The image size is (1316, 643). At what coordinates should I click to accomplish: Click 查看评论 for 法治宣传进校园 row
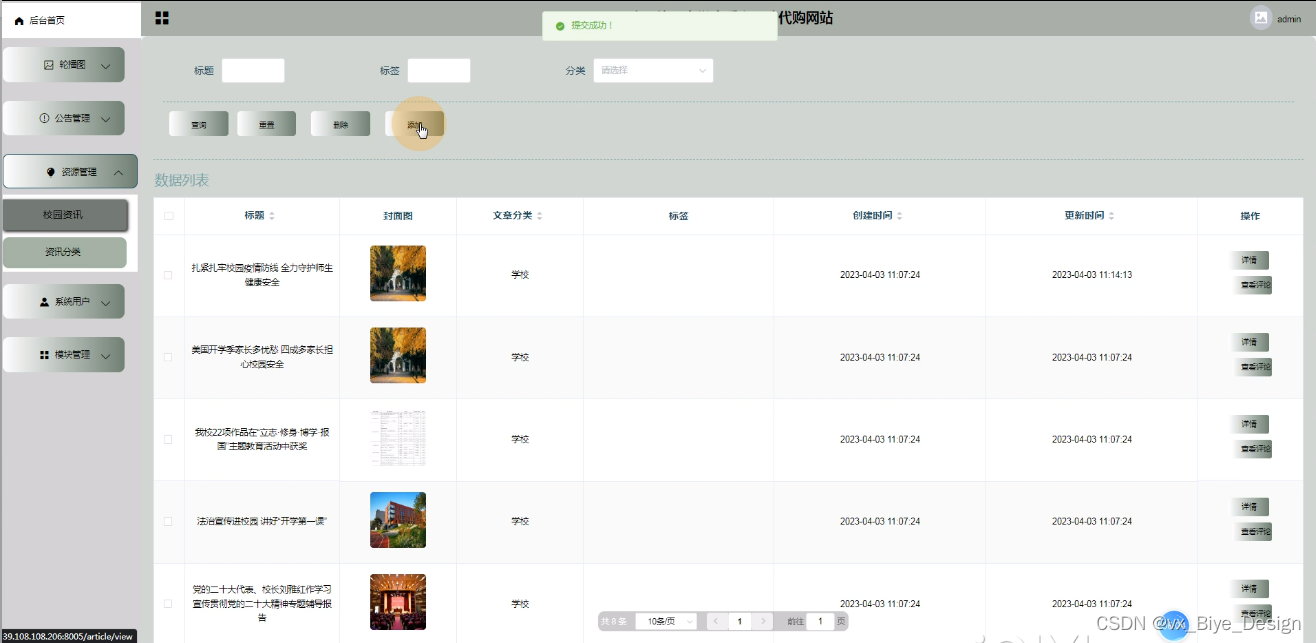[x=1252, y=531]
